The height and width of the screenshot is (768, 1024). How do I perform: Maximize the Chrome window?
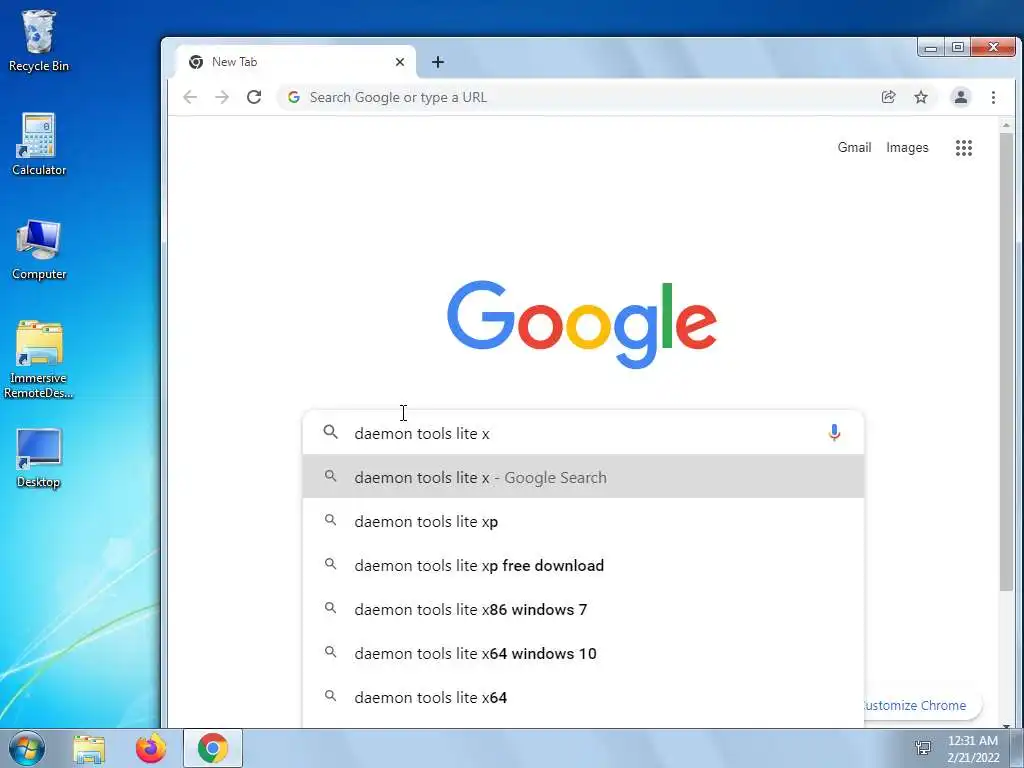[957, 48]
